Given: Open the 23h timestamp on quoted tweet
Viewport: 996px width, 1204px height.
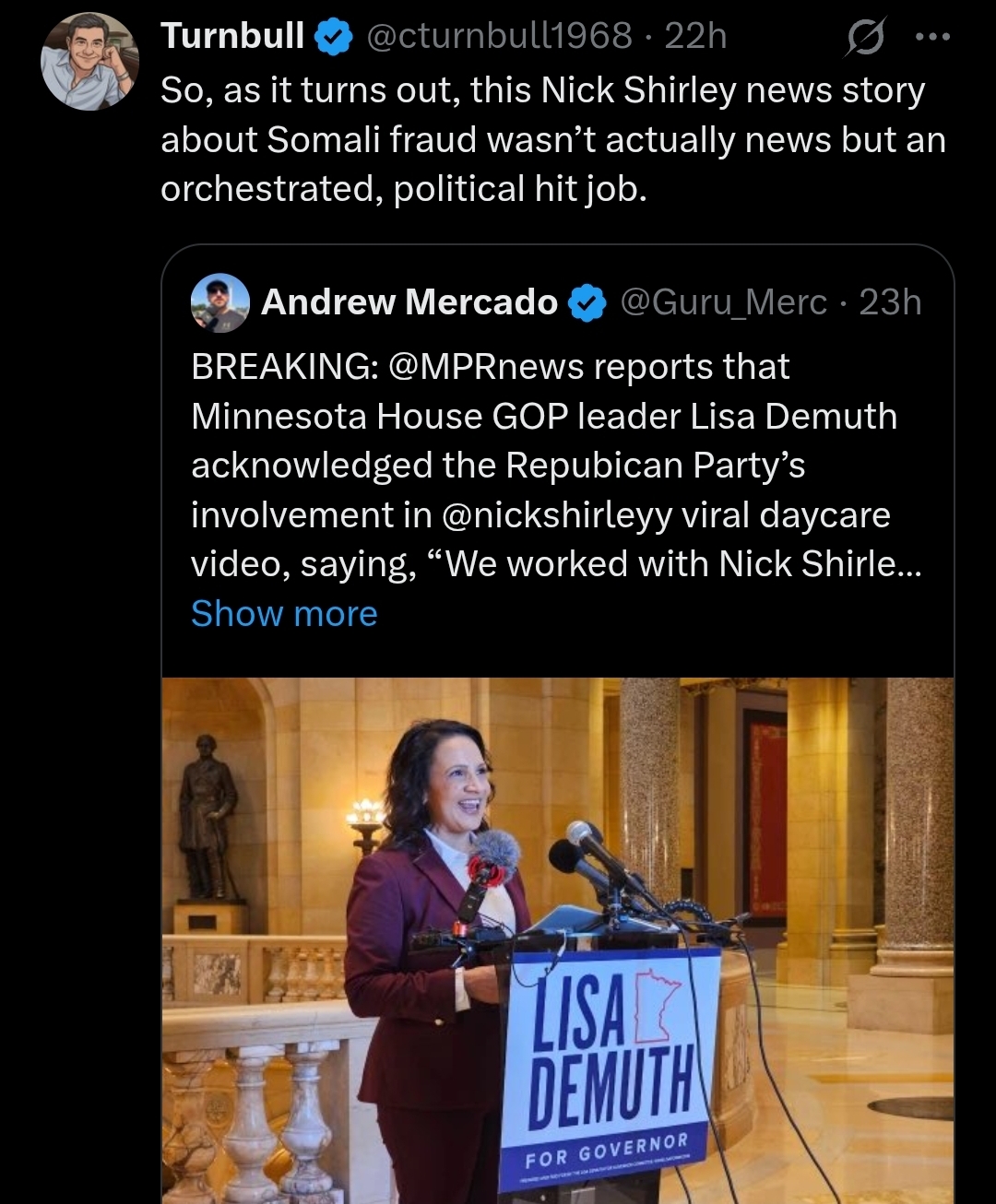Looking at the screenshot, I should tap(890, 302).
